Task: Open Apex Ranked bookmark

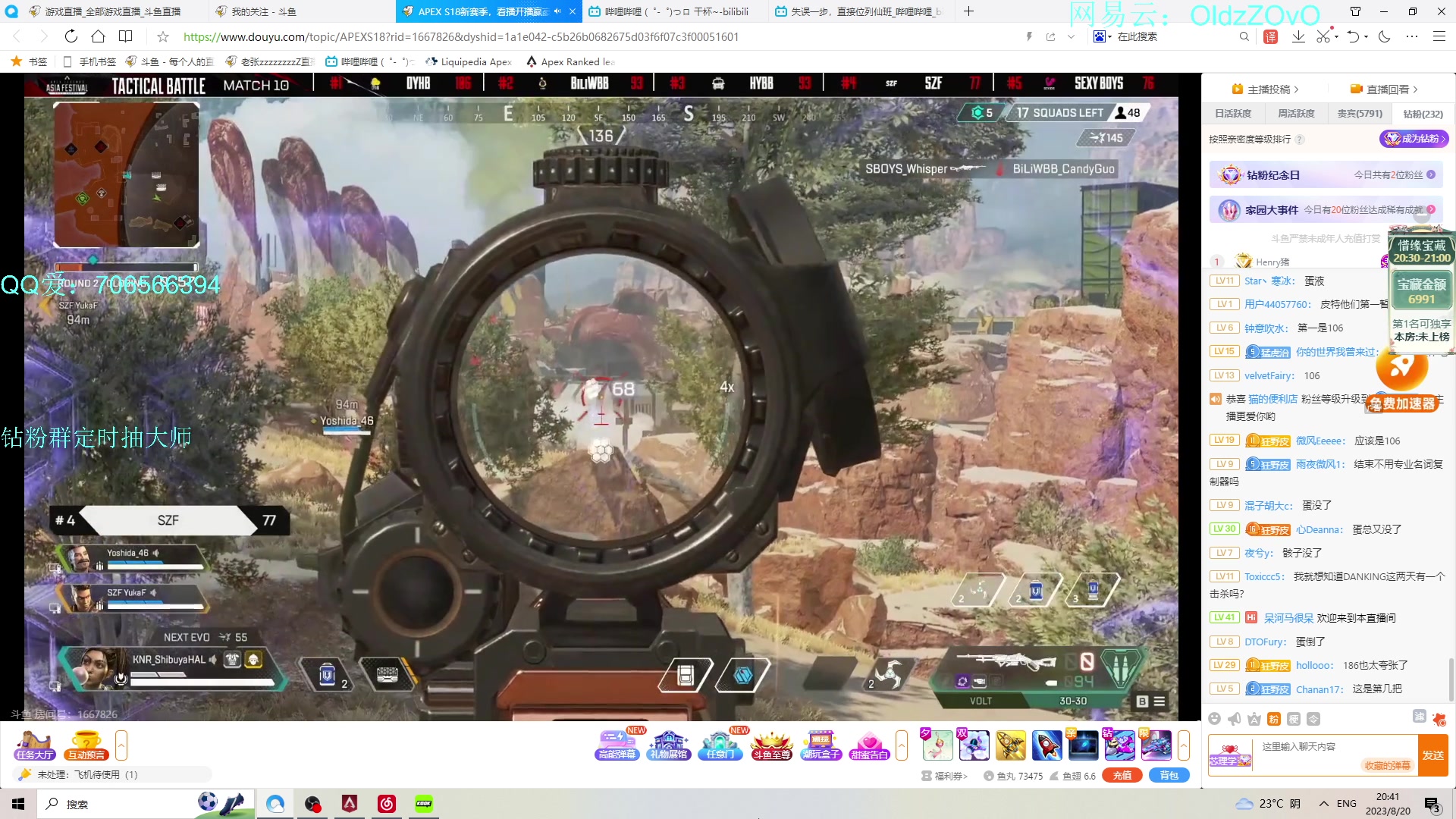Action: [x=570, y=61]
